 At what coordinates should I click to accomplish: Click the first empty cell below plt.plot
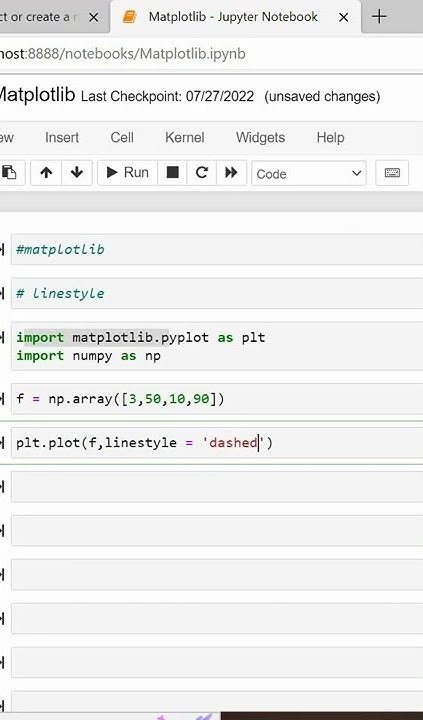pos(217,486)
